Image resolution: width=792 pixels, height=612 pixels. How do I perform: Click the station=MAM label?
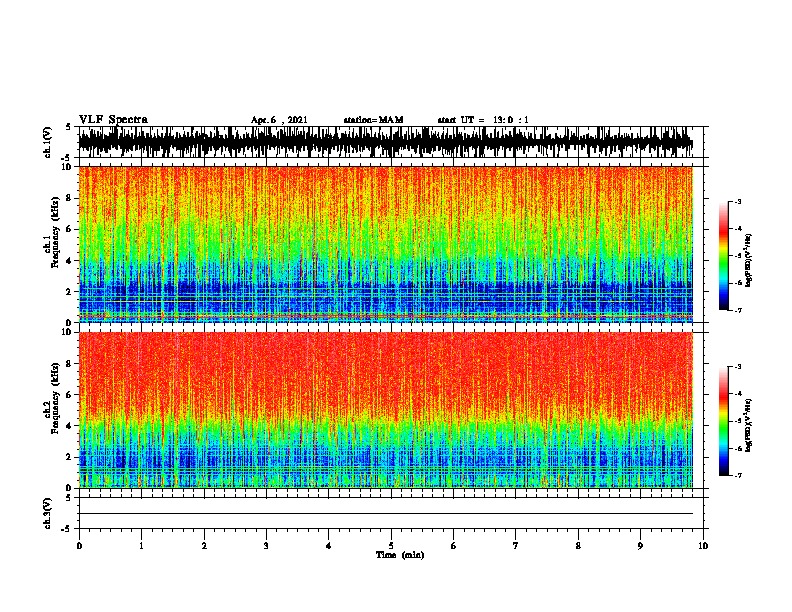point(373,120)
